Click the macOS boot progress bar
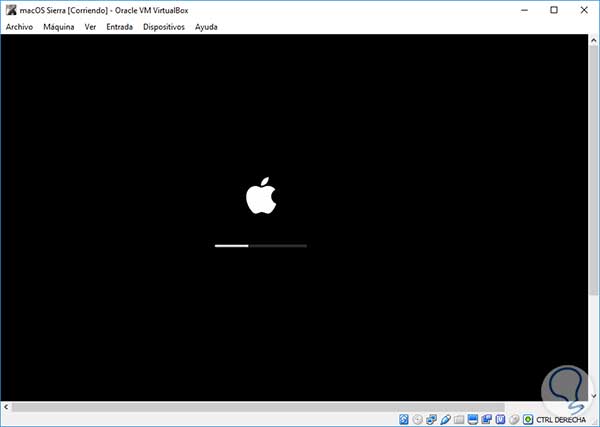This screenshot has width=600, height=427. tap(261, 246)
